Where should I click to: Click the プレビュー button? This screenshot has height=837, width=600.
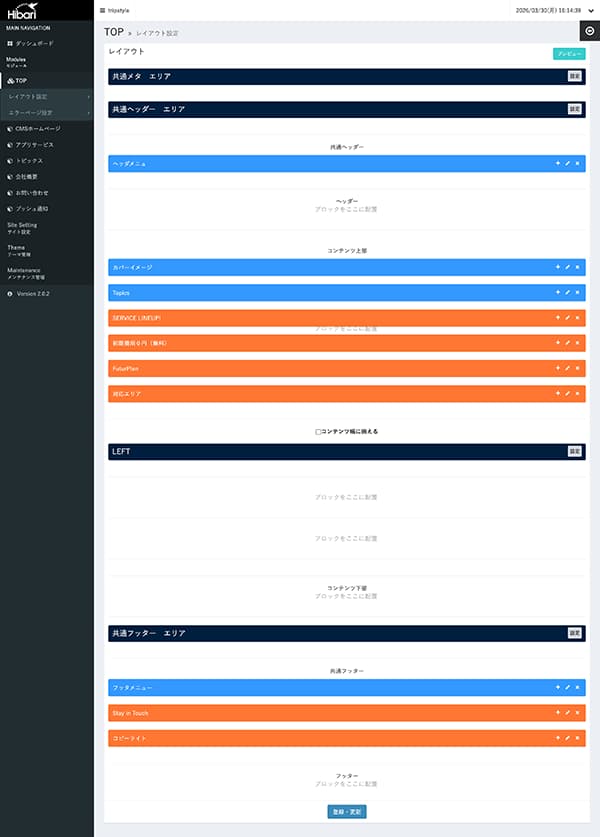pos(568,54)
